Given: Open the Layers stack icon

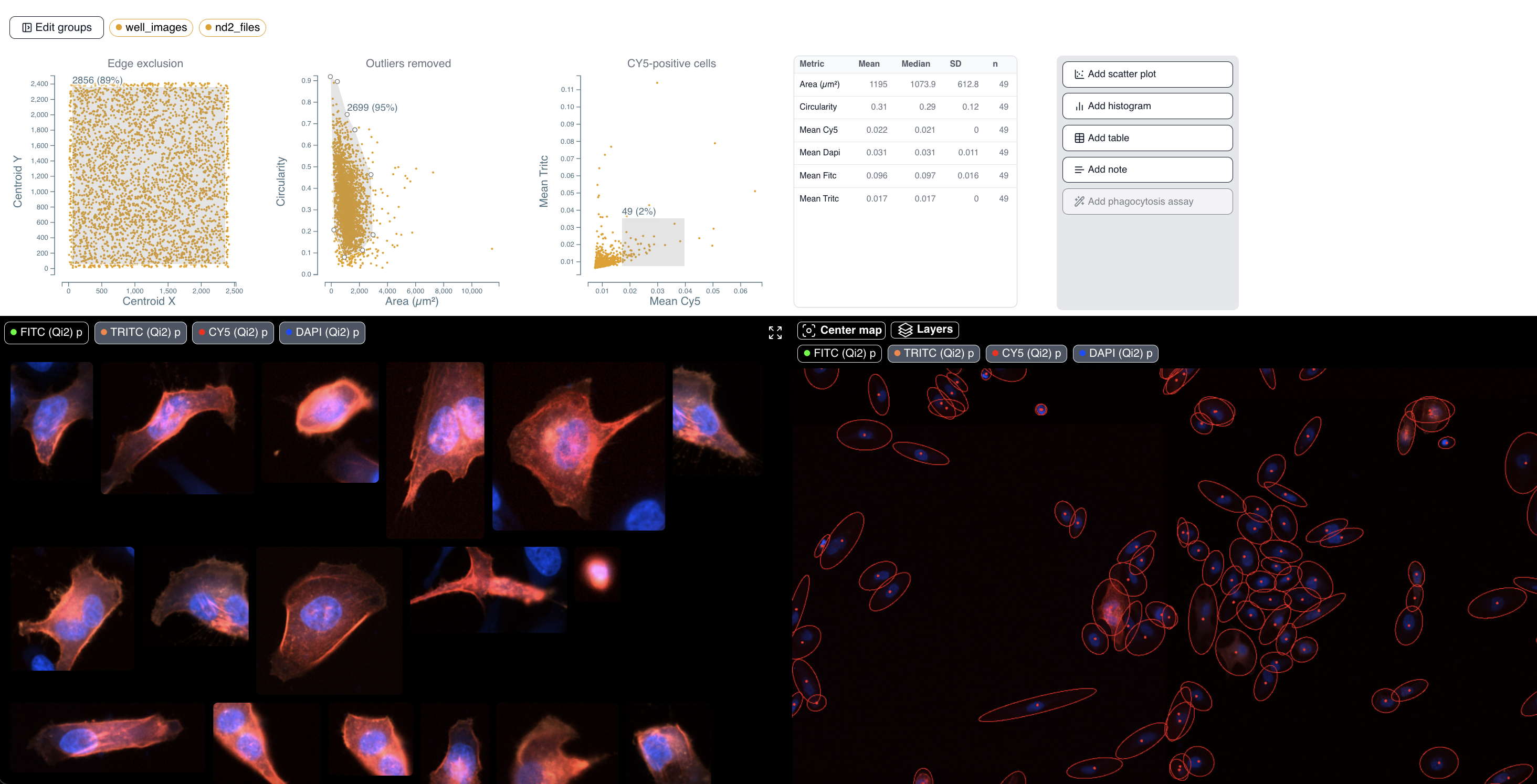Looking at the screenshot, I should [x=905, y=330].
